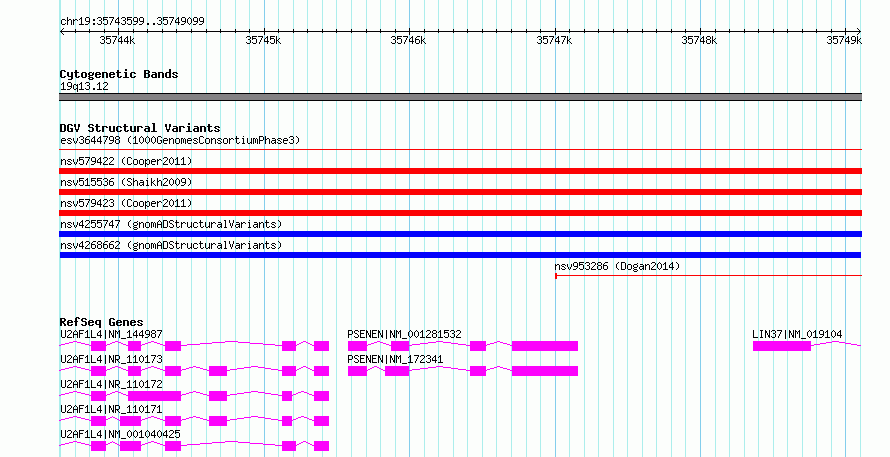
Task: Open the nsv579422 (Cooper2011) variant label
Action: (x=126, y=161)
